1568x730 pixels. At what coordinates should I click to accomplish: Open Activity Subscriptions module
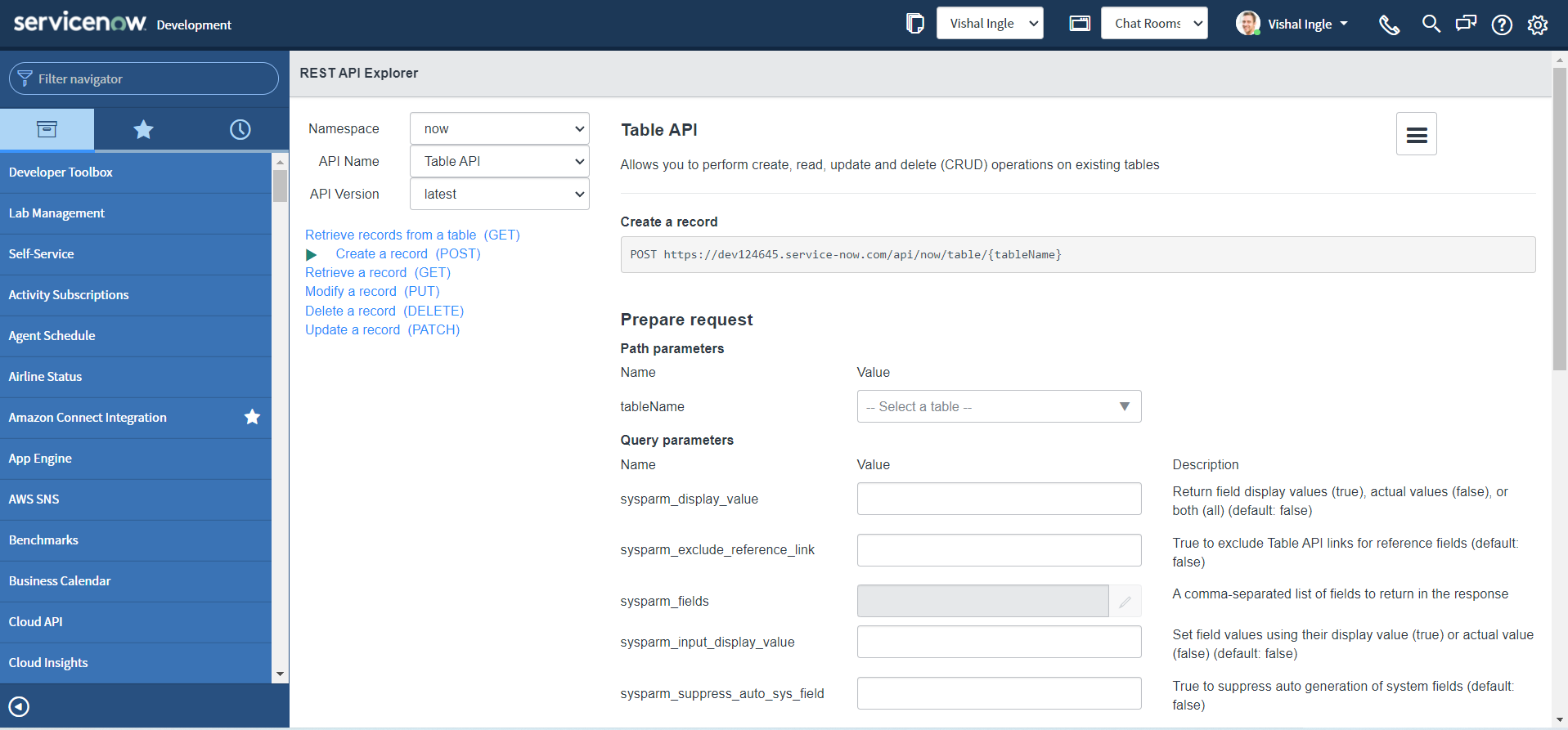click(x=136, y=295)
